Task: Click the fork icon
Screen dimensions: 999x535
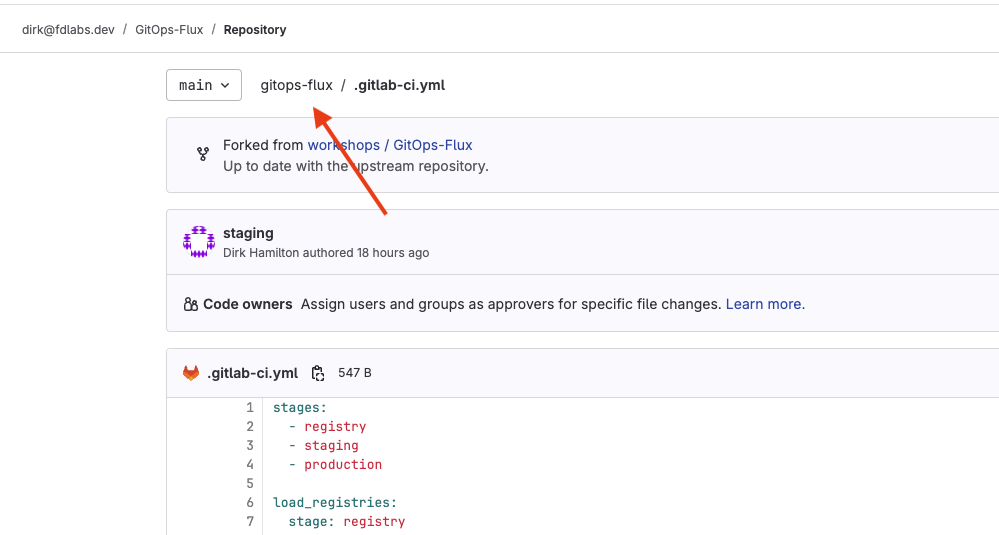Action: (203, 154)
